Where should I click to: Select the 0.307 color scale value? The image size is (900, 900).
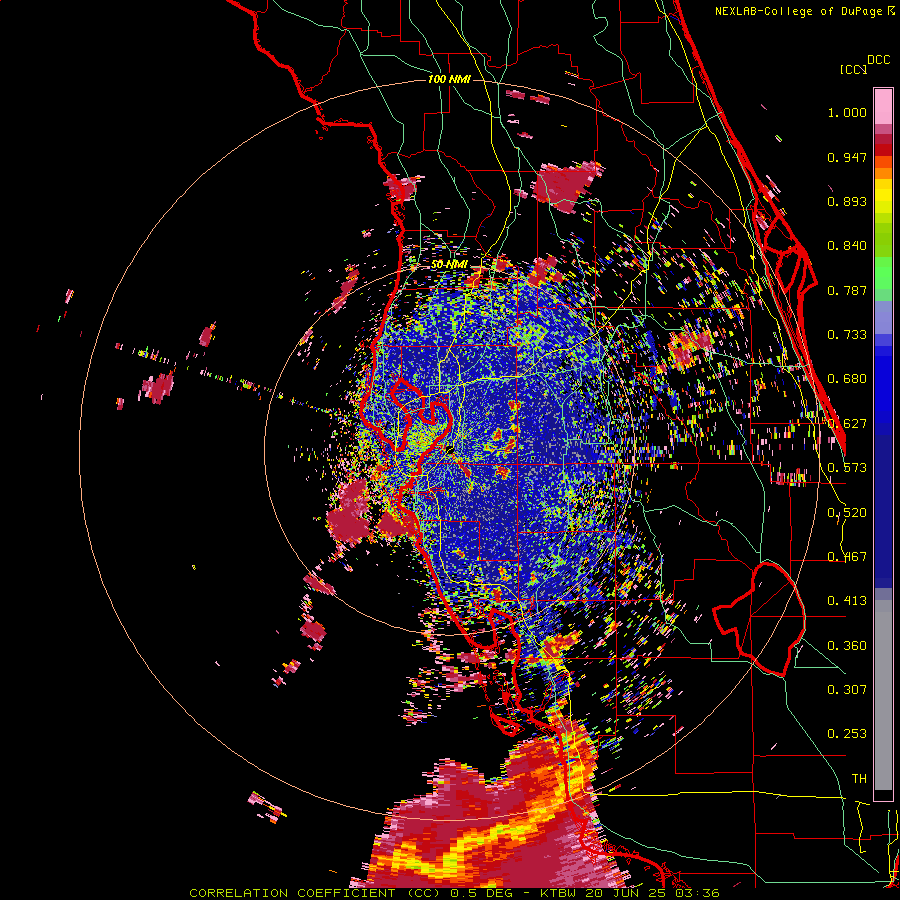847,689
